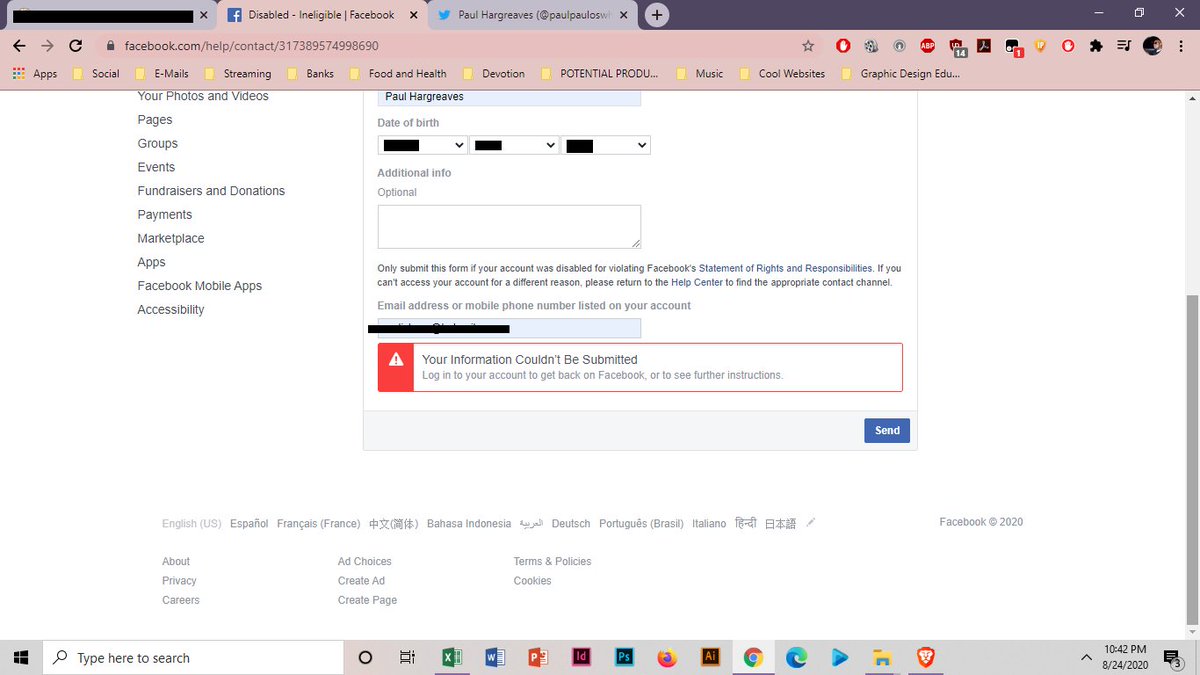
Task: Switch language to Español
Action: click(x=249, y=524)
